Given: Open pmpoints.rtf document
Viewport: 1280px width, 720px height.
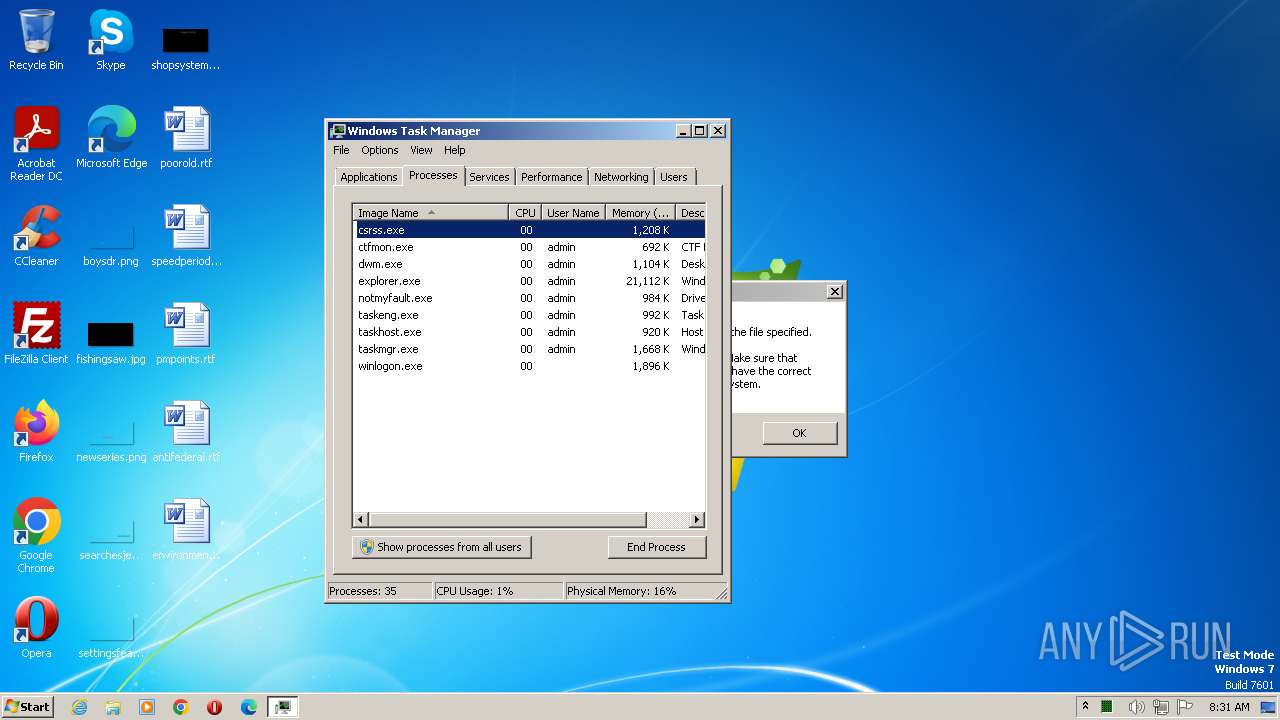Looking at the screenshot, I should pos(186,334).
